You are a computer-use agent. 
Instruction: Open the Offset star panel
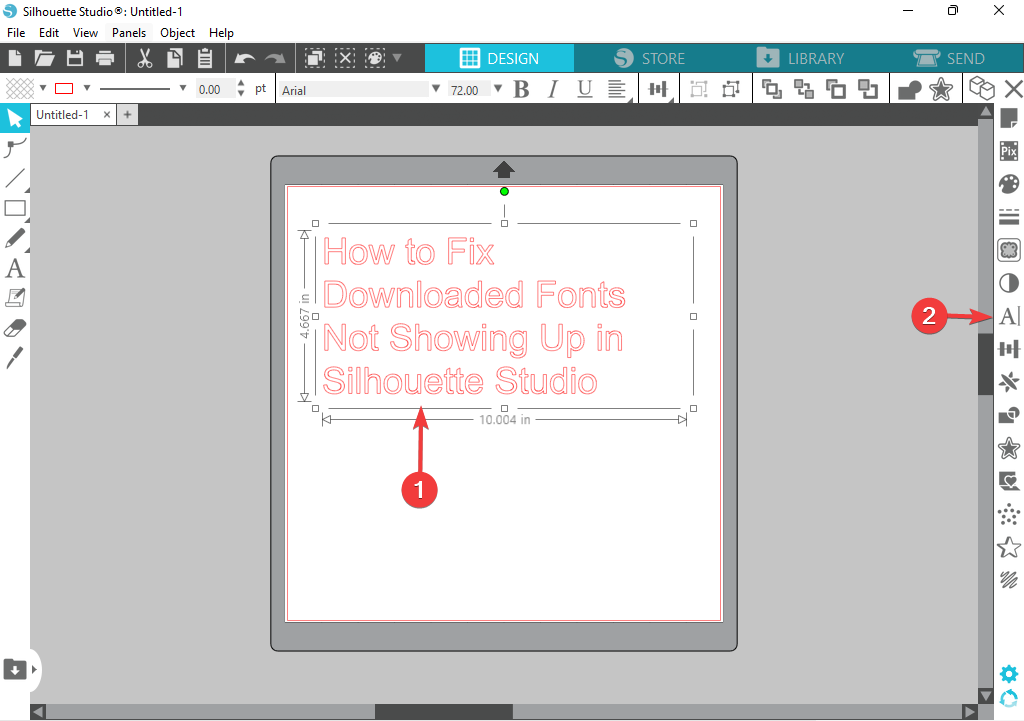coord(1009,449)
